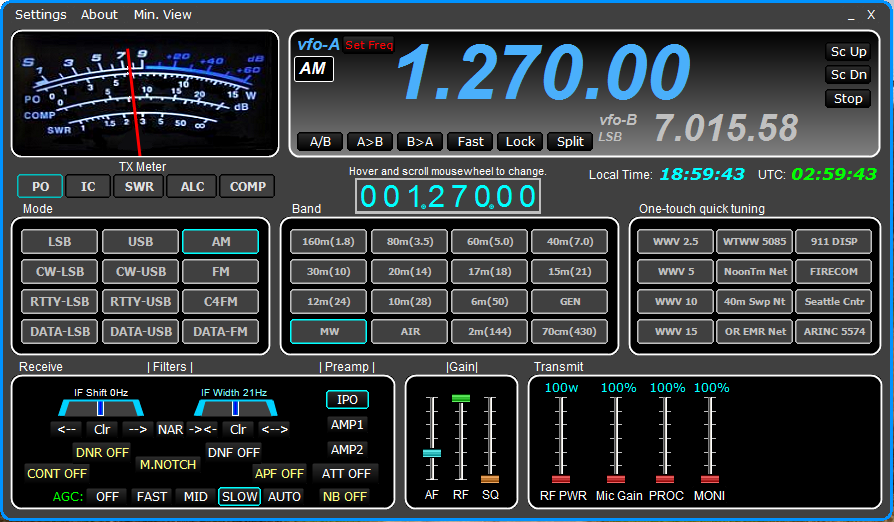Set AGC to FAST
Image resolution: width=894 pixels, height=522 pixels.
[x=152, y=496]
